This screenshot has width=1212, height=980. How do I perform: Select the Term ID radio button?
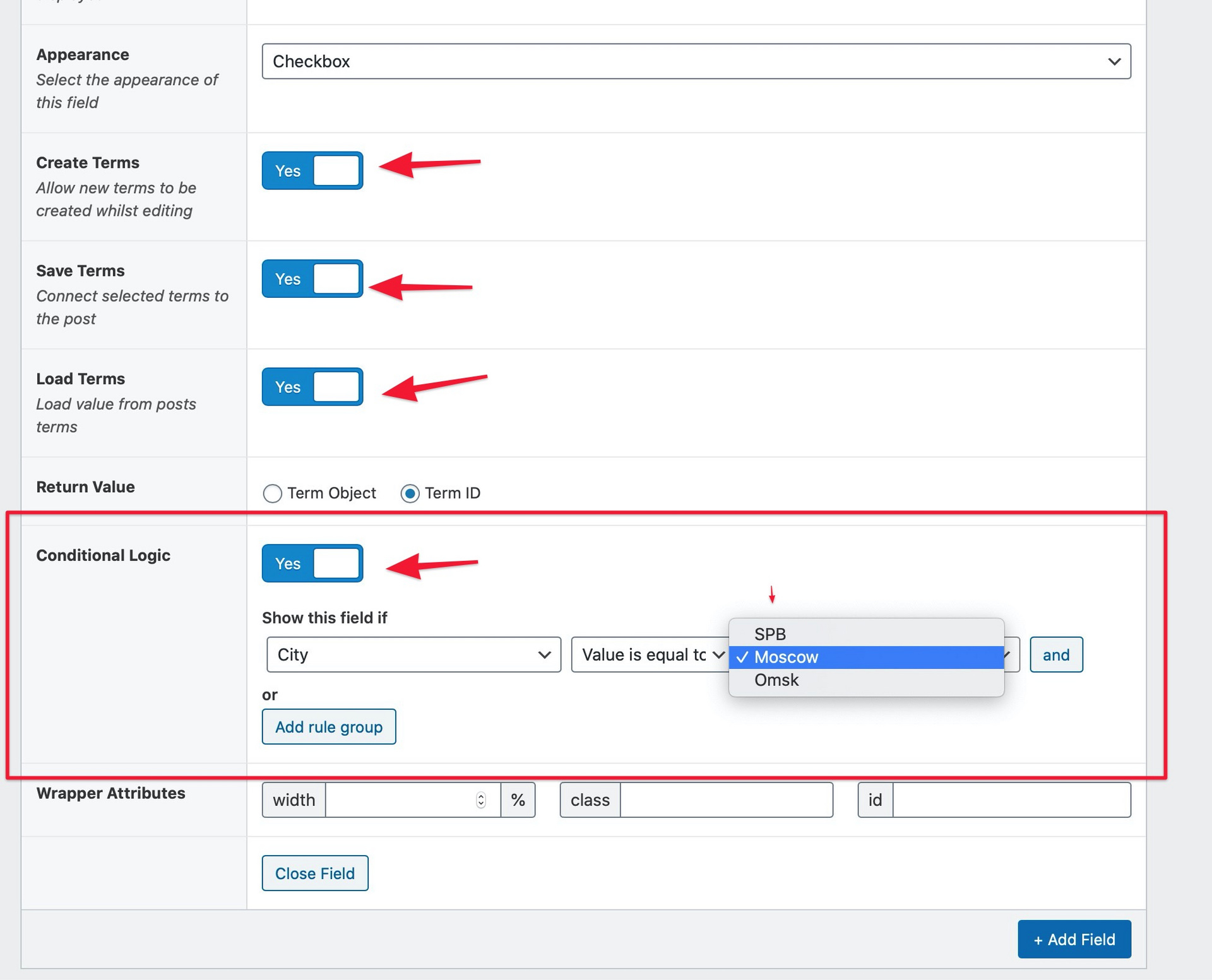(x=410, y=493)
